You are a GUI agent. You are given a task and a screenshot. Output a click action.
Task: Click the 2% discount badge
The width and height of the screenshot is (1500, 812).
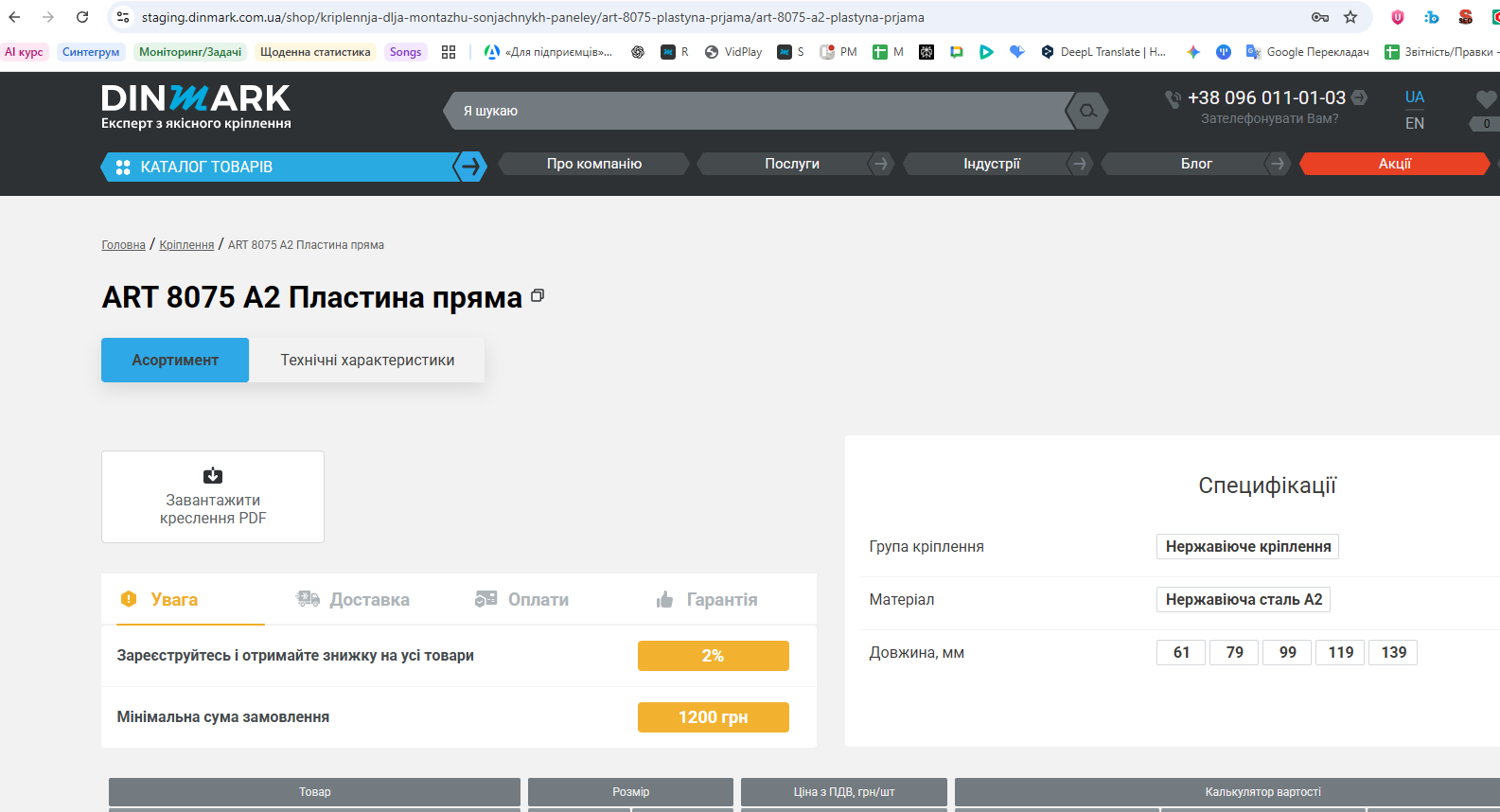click(714, 656)
